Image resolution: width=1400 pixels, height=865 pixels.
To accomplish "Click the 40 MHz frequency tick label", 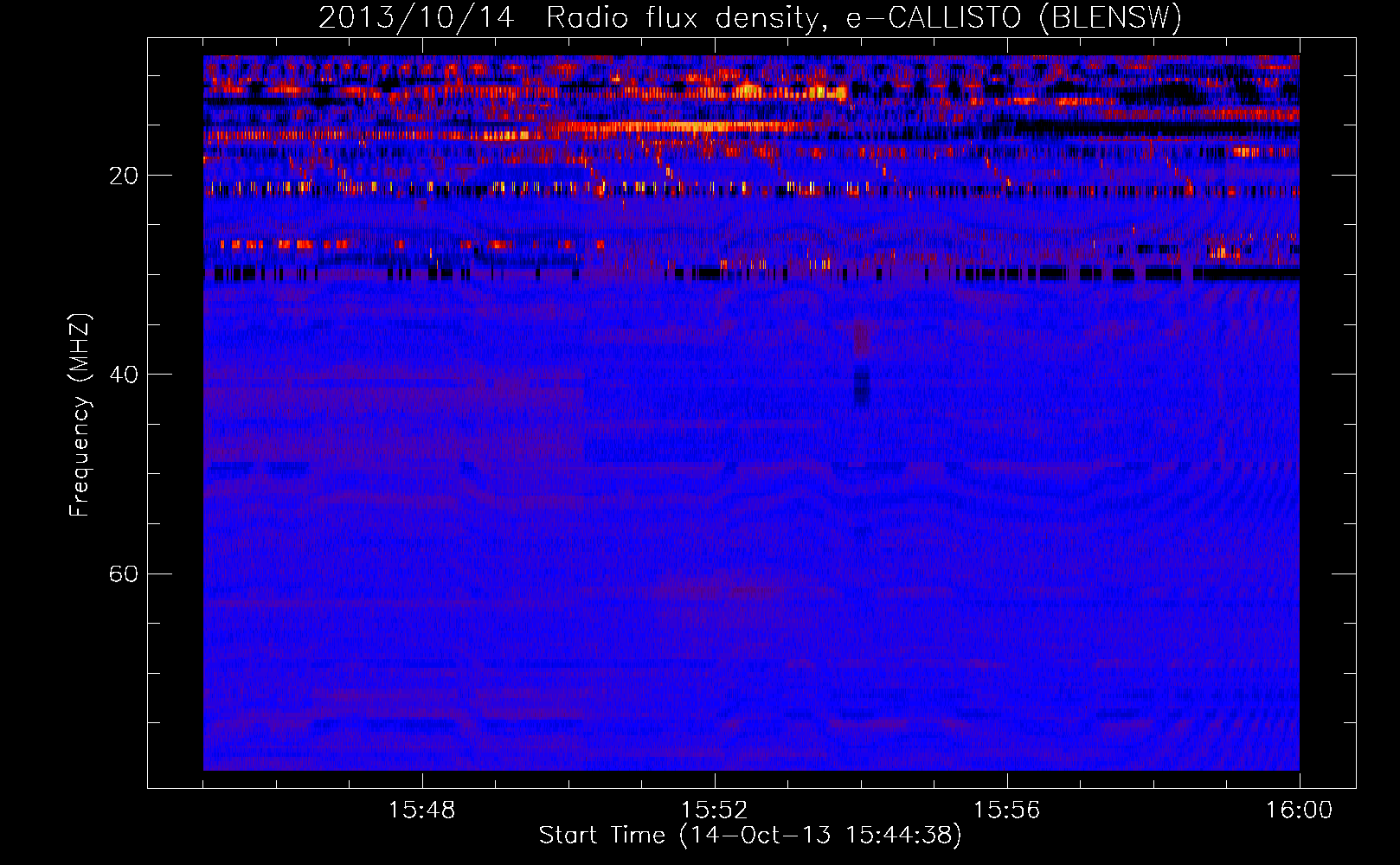I will pyautogui.click(x=124, y=375).
